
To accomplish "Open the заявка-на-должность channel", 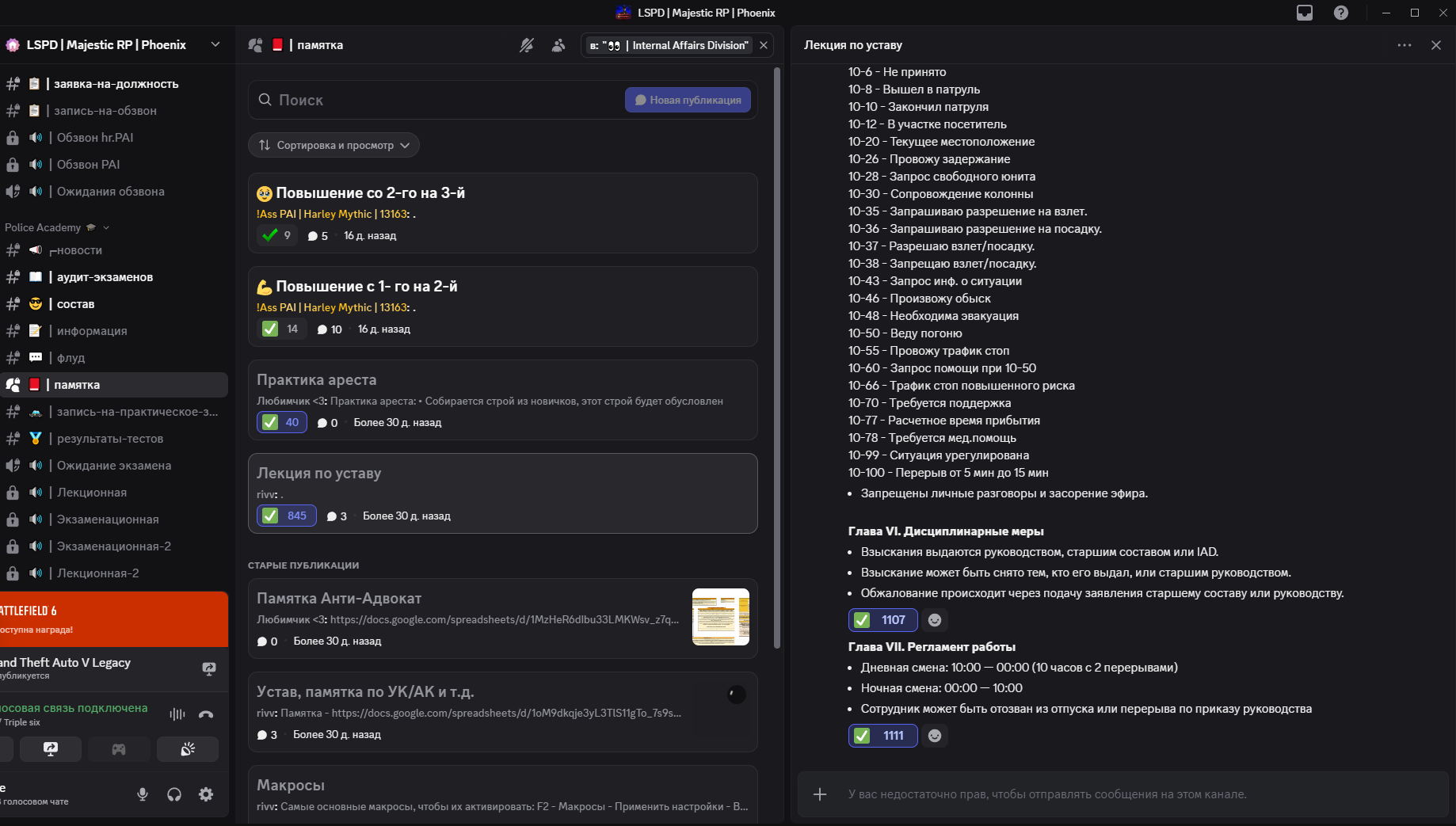I will [116, 84].
